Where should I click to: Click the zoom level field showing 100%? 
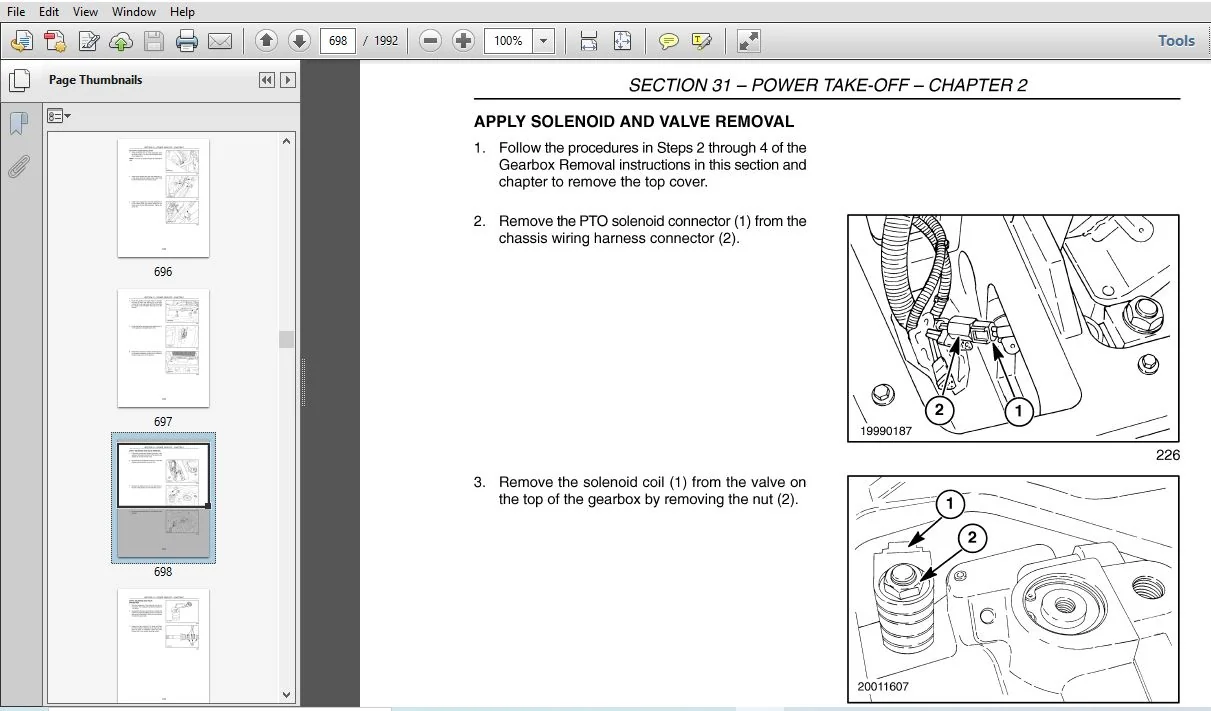[x=508, y=41]
